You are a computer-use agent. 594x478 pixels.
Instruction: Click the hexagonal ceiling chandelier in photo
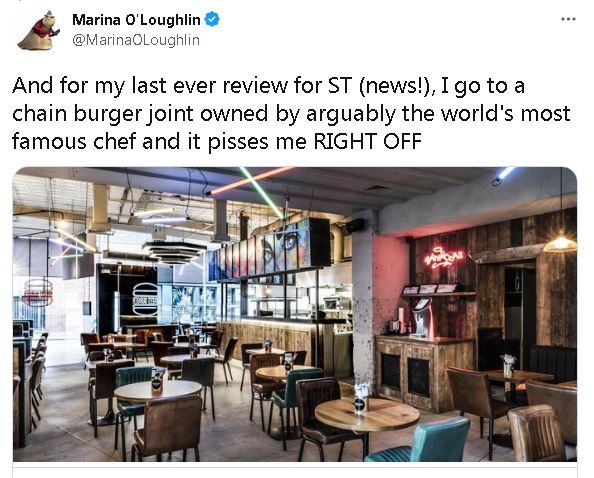(x=174, y=252)
